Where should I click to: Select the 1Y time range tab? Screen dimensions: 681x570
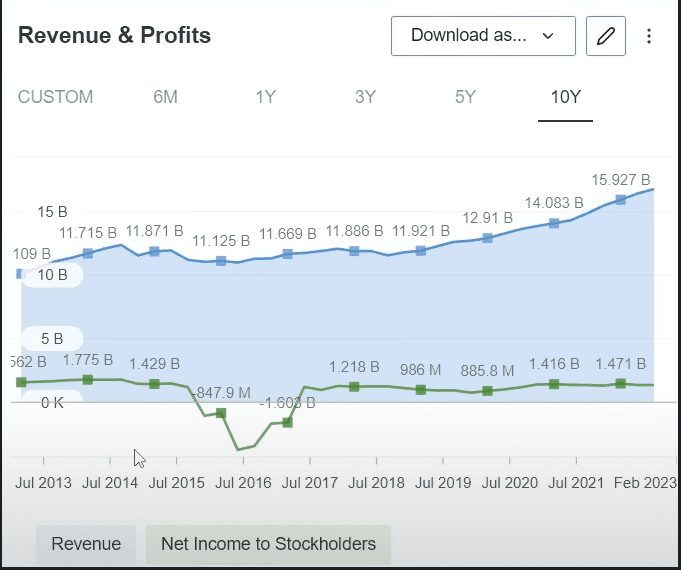[x=265, y=97]
